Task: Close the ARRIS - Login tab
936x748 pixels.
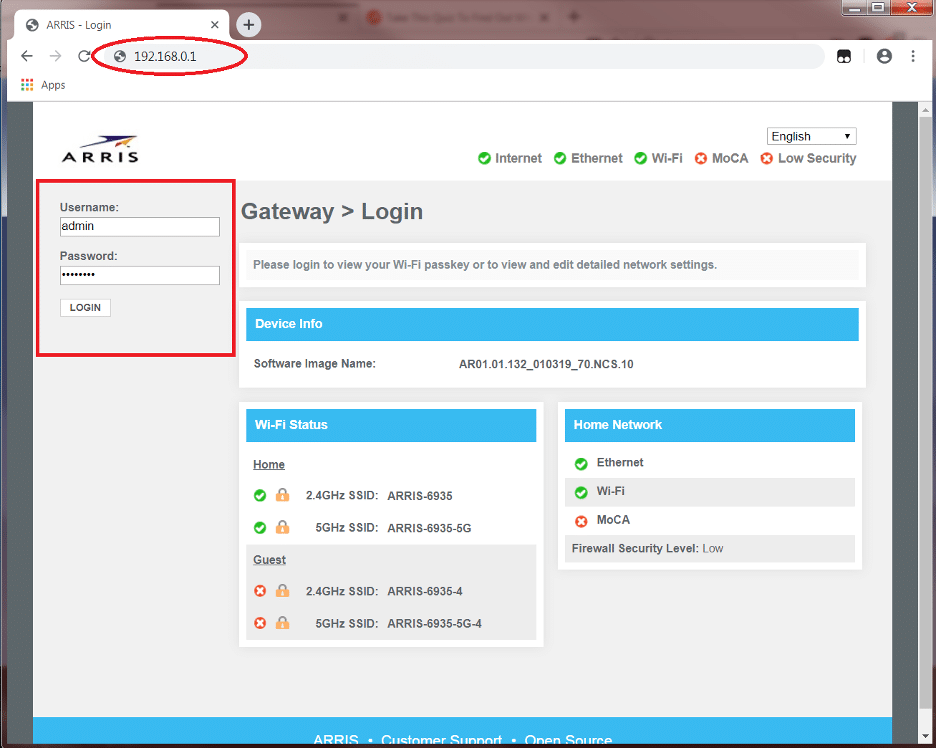Action: tap(215, 25)
